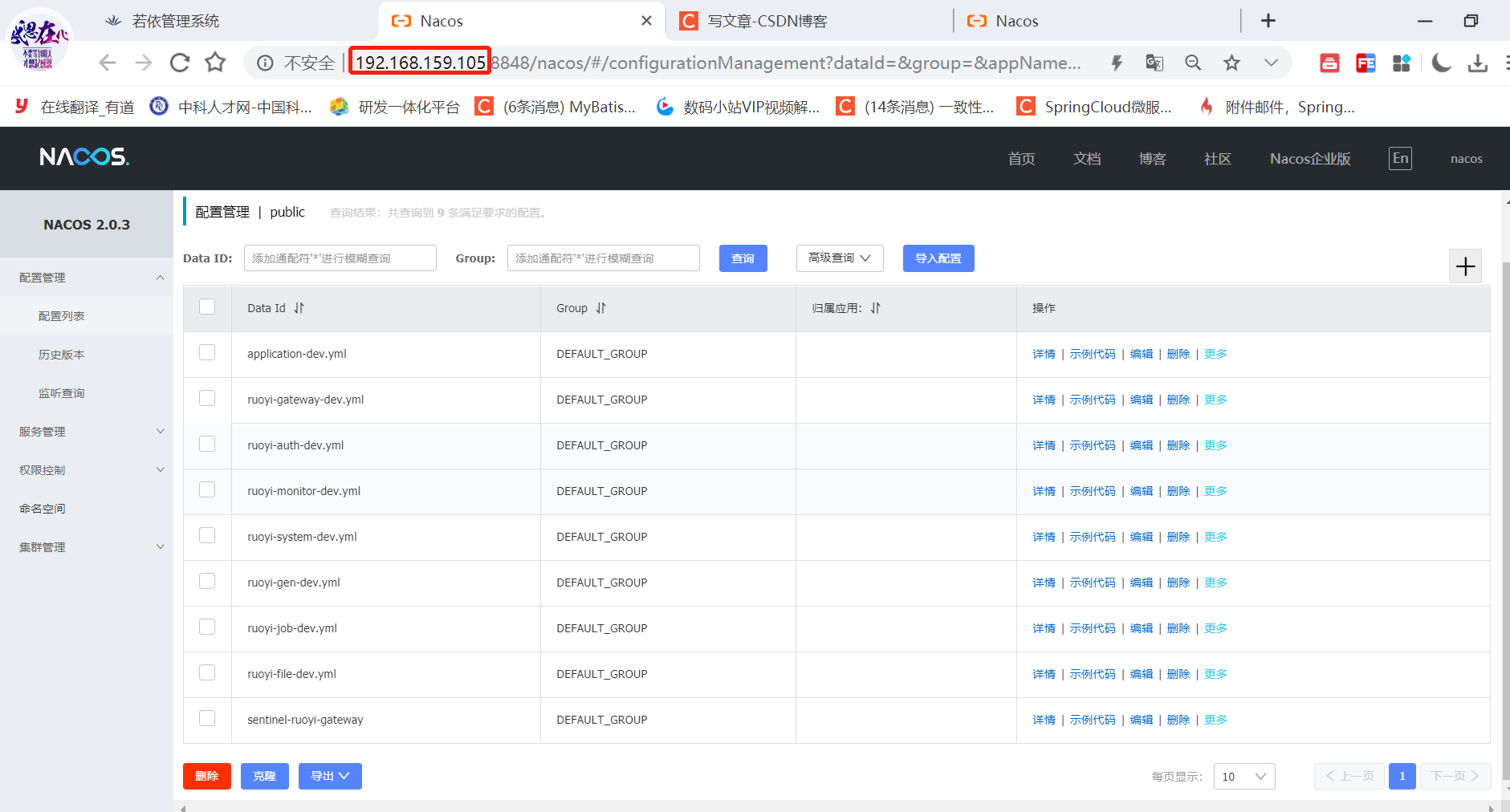Open the 研发一体化平台 bookmark
This screenshot has width=1510, height=812.
395,107
